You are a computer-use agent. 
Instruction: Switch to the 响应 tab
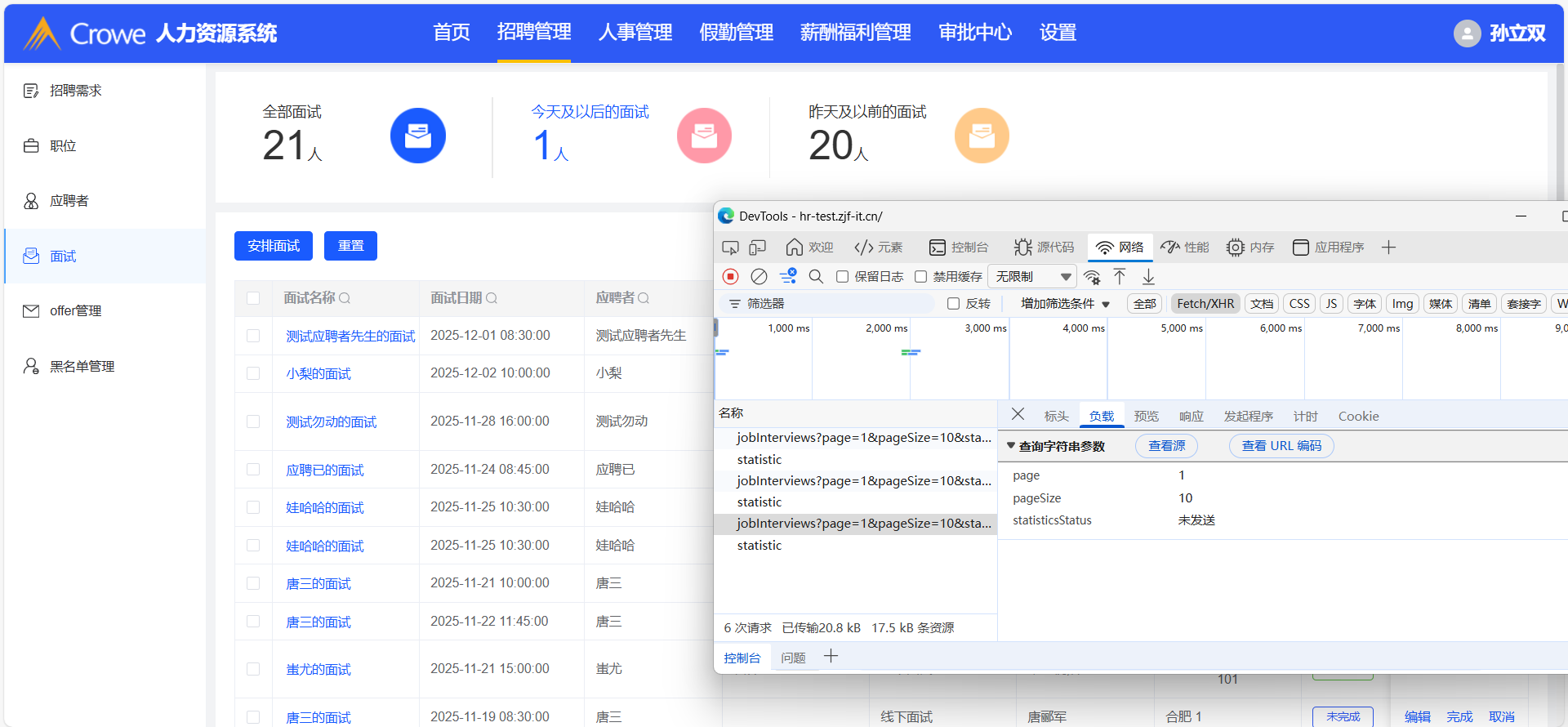(1191, 417)
